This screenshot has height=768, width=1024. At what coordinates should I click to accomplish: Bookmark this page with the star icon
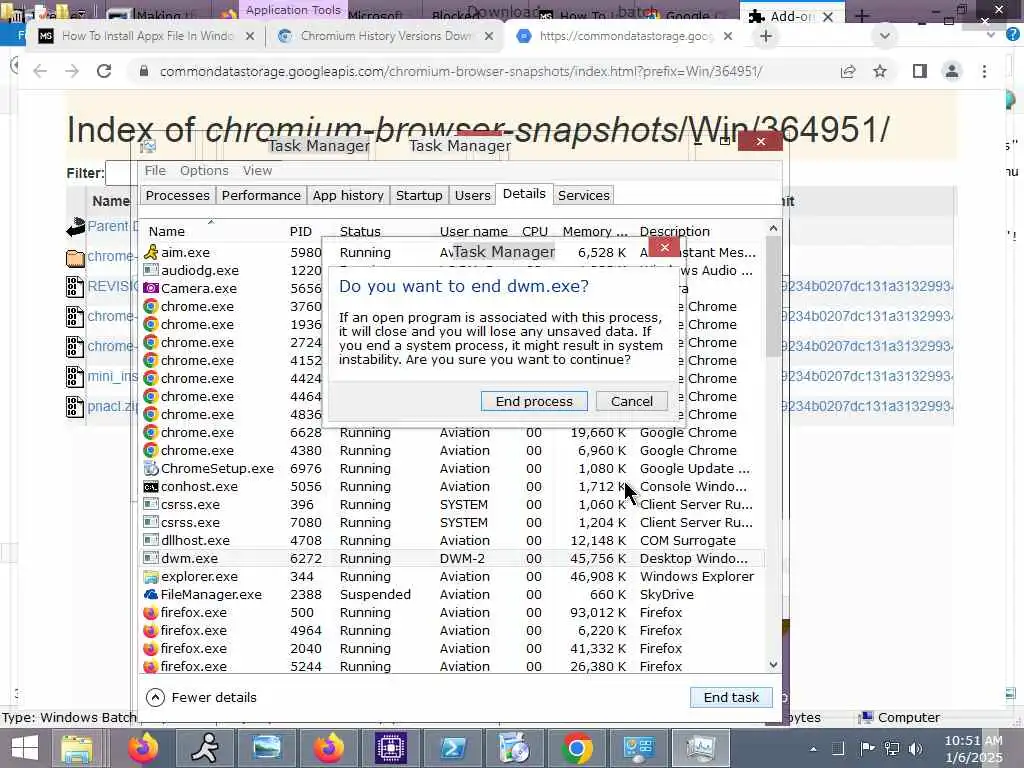(x=880, y=71)
